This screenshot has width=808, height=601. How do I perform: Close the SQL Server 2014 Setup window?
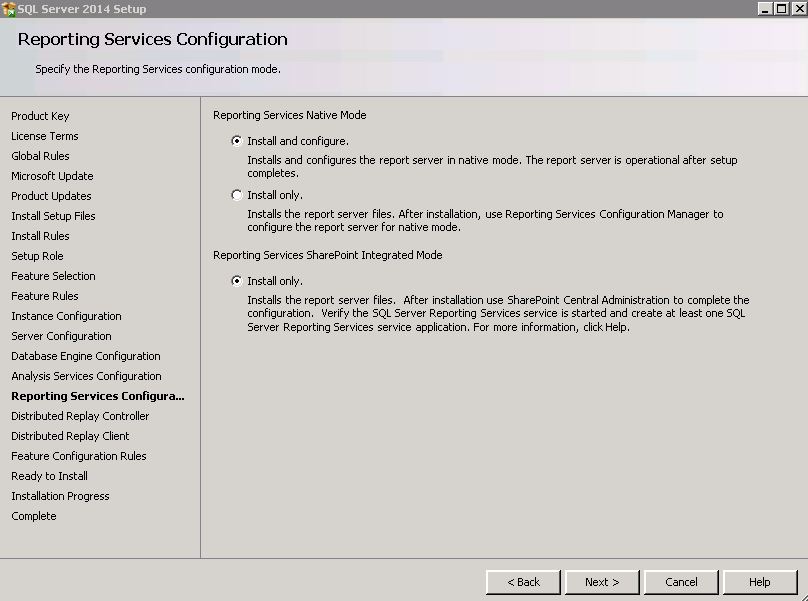pyautogui.click(x=798, y=9)
